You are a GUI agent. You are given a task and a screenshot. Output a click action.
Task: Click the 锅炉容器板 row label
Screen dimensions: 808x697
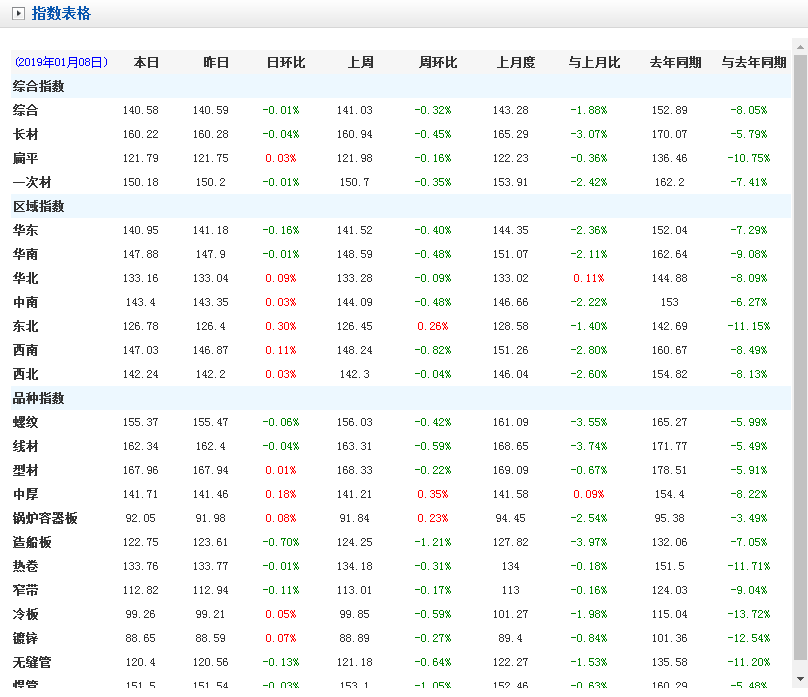[45, 518]
